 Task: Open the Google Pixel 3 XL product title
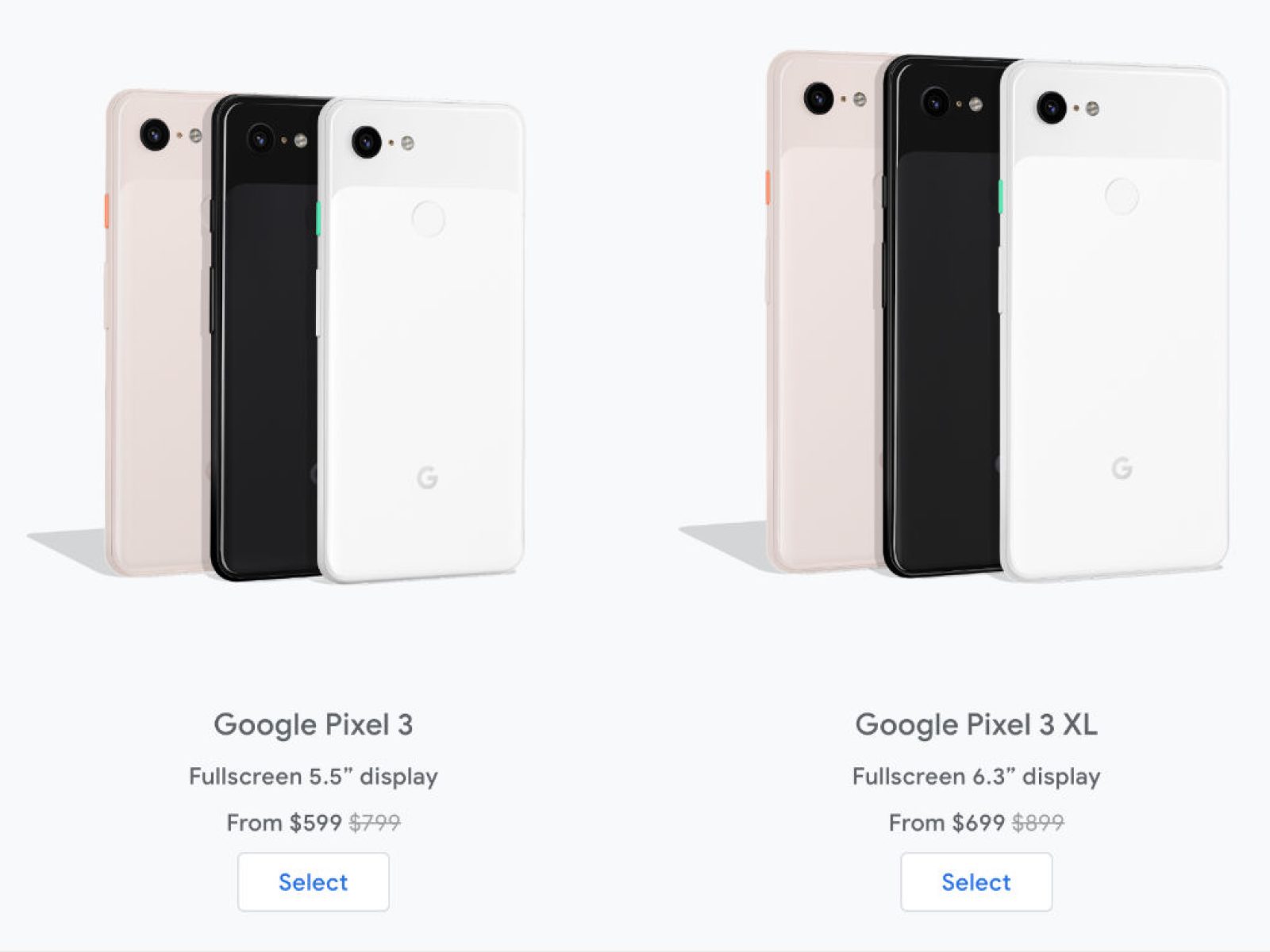coord(976,724)
